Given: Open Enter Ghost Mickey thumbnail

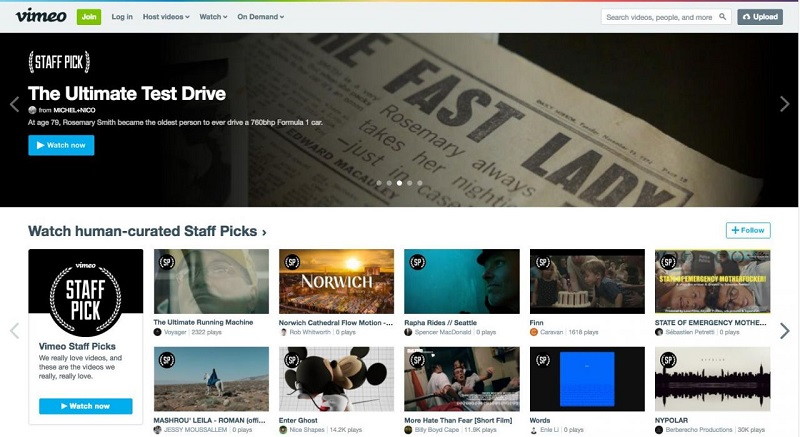Looking at the screenshot, I should tap(336, 379).
